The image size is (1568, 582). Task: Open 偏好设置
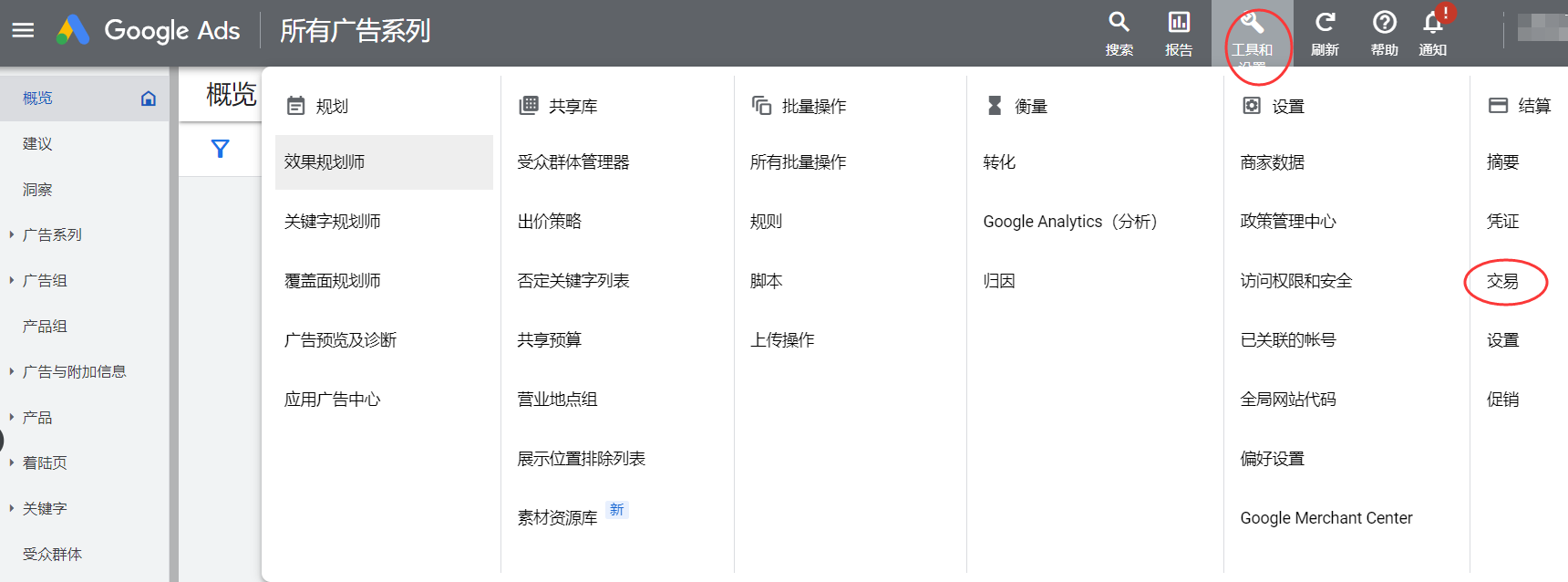coord(1273,459)
